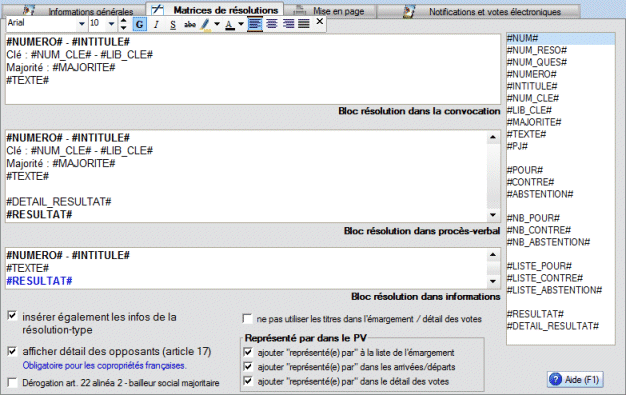Open font color dropdown arrow

(x=241, y=24)
